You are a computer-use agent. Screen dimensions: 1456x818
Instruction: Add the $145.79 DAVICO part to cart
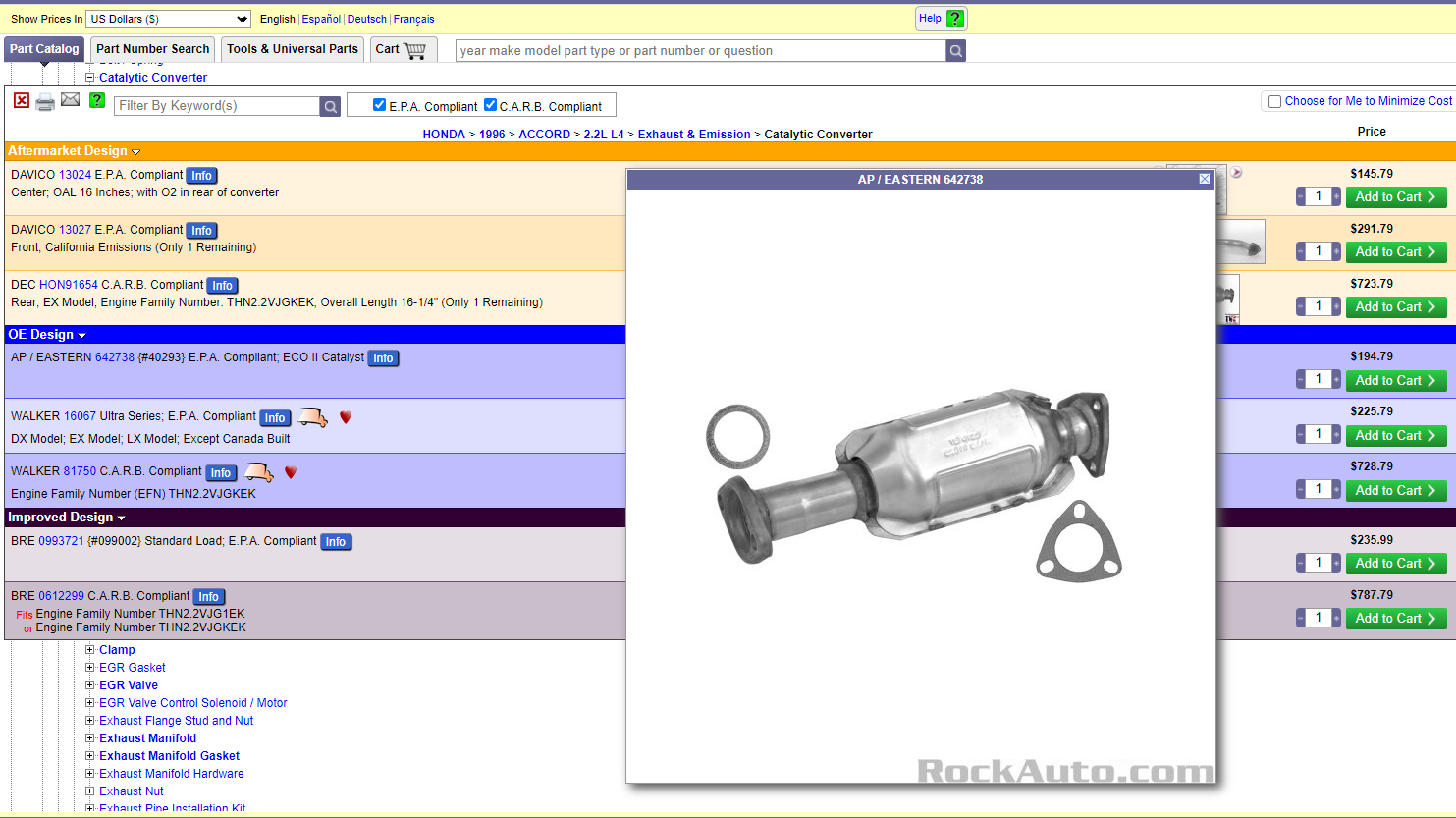tap(1396, 197)
